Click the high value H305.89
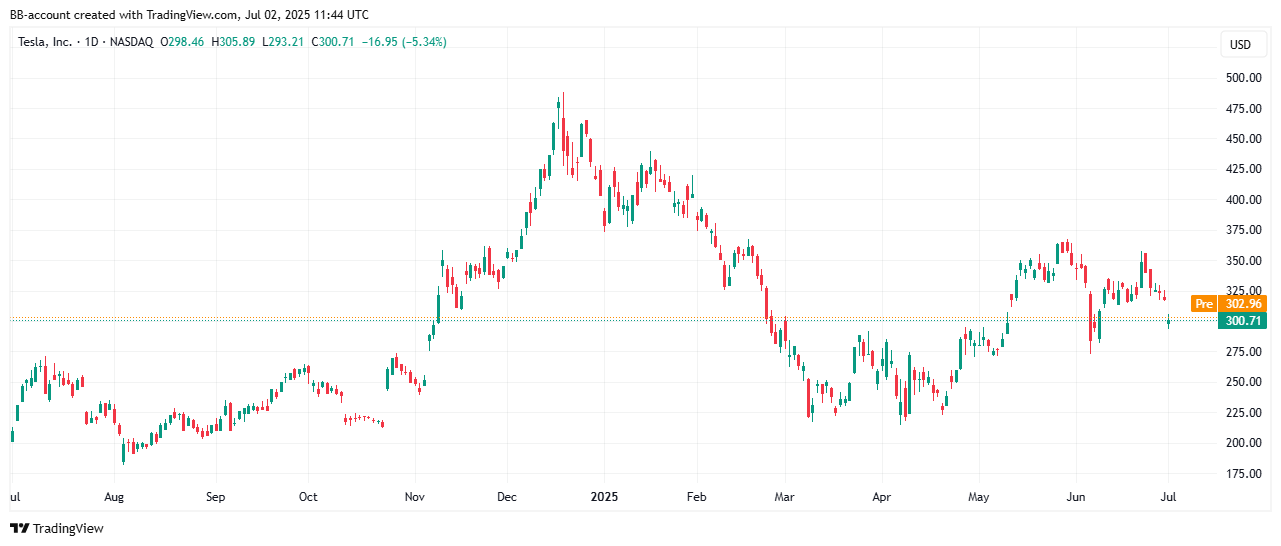Image resolution: width=1281 pixels, height=546 pixels. tap(233, 42)
